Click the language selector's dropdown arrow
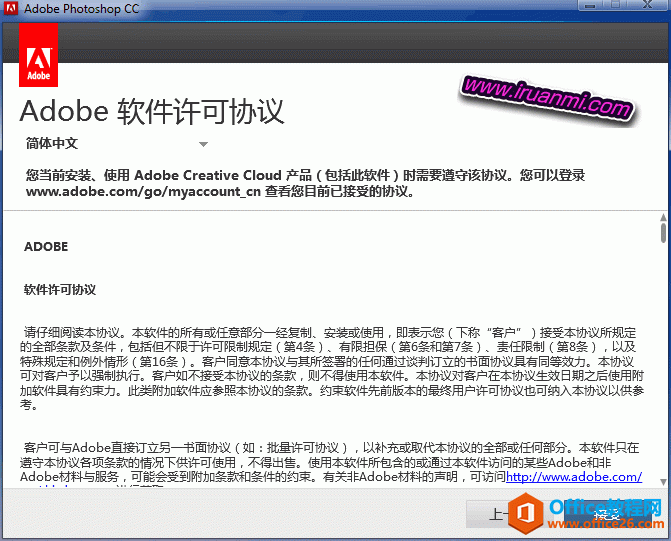This screenshot has width=671, height=541. pyautogui.click(x=203, y=145)
